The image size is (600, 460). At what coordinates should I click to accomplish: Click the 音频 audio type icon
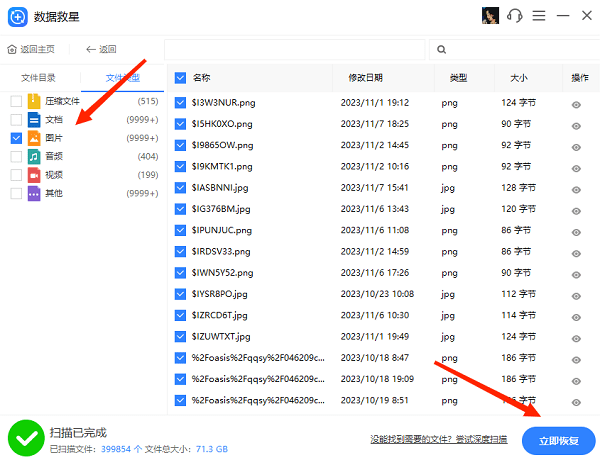[34, 157]
